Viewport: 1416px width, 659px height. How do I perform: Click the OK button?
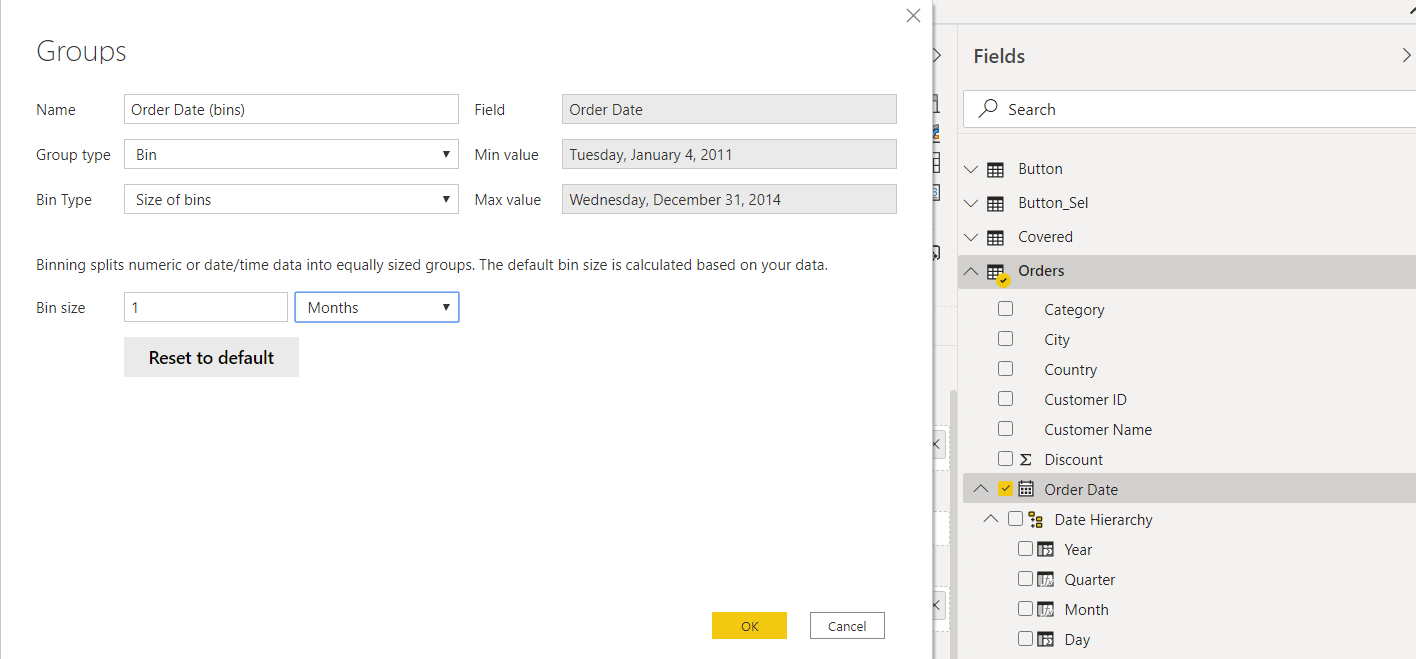[x=749, y=626]
